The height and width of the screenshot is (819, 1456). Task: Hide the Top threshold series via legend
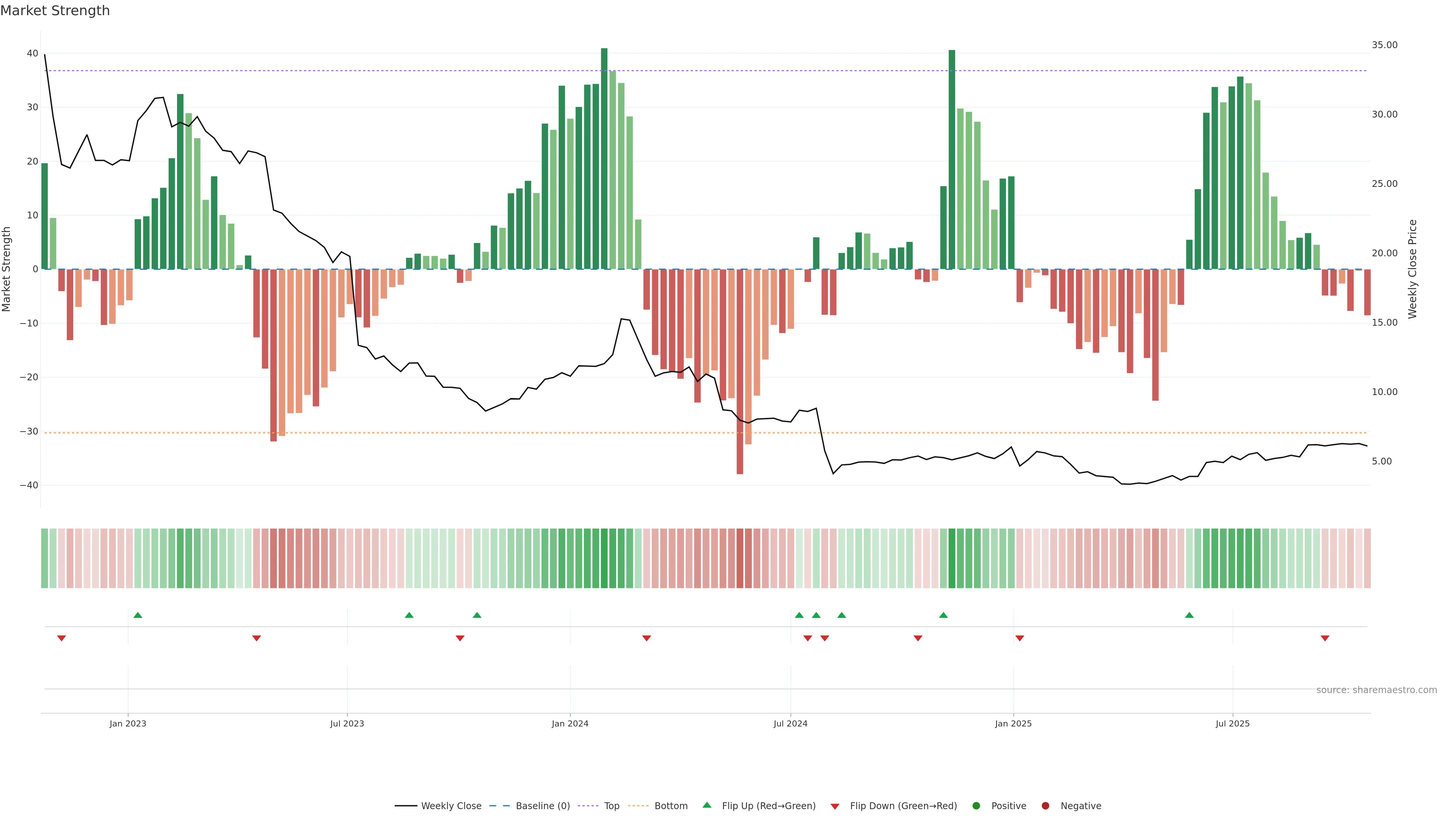[611, 806]
